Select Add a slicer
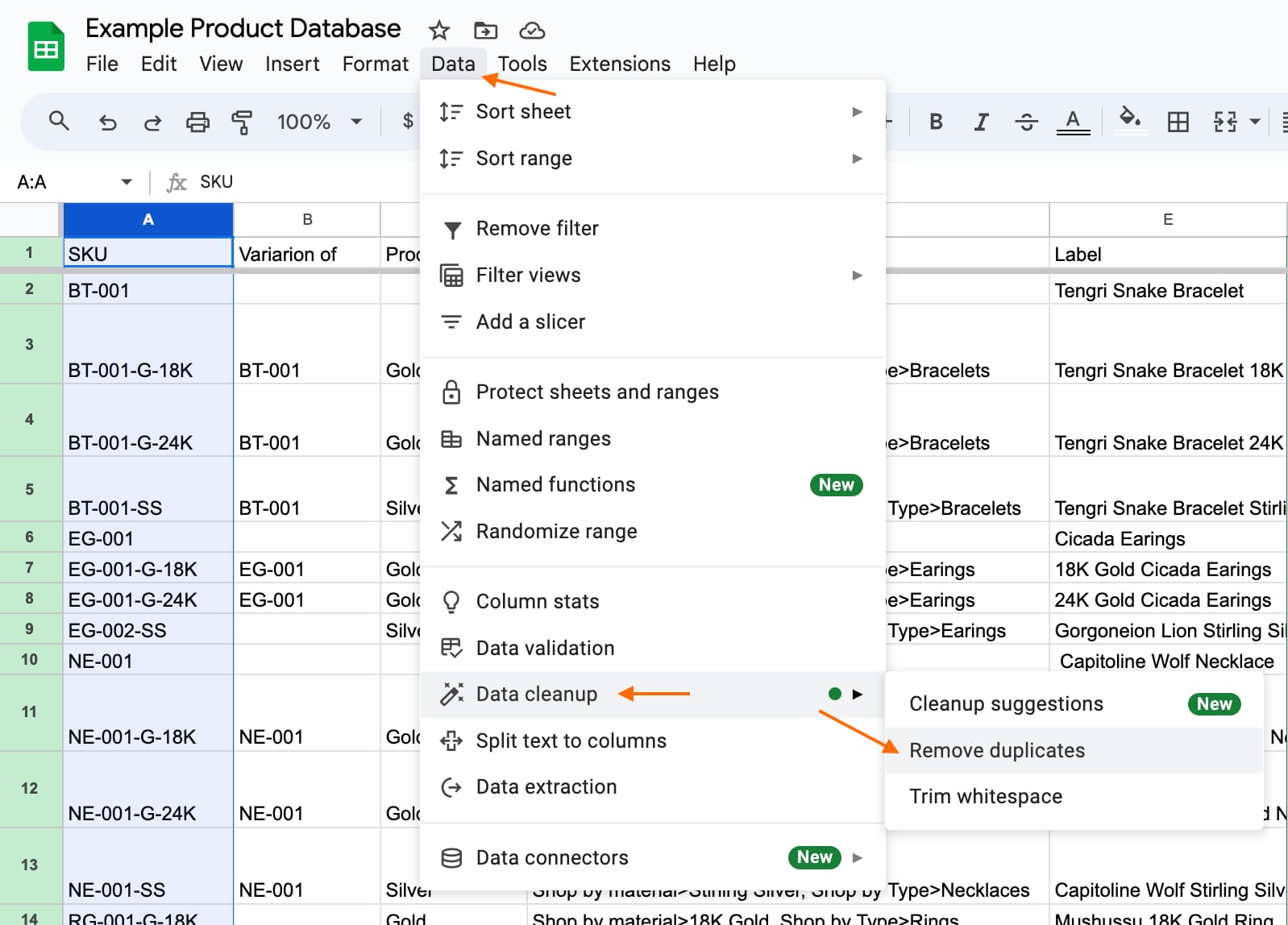This screenshot has height=925, width=1288. pos(653,321)
